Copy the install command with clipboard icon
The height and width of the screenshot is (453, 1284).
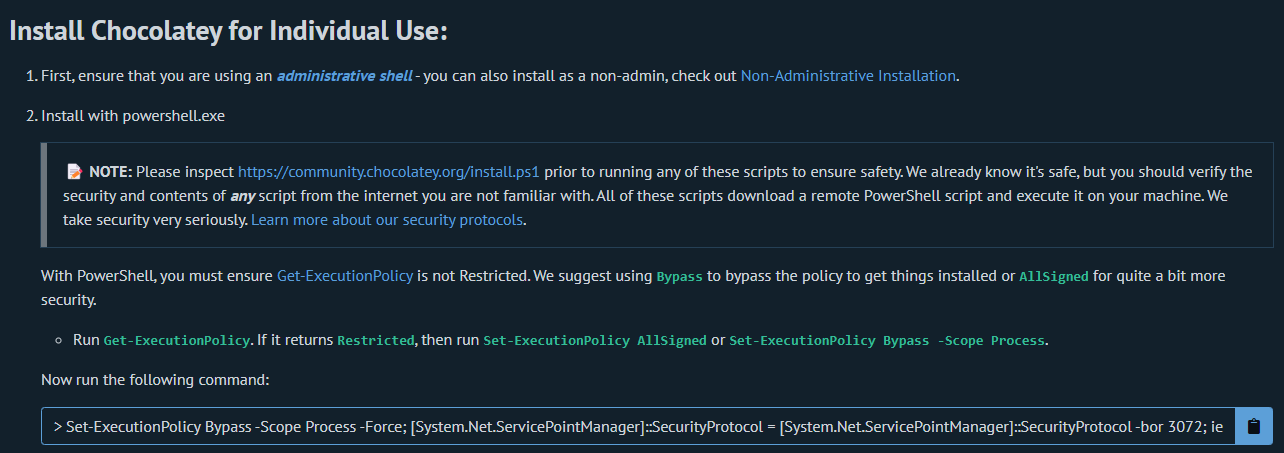coord(1254,427)
